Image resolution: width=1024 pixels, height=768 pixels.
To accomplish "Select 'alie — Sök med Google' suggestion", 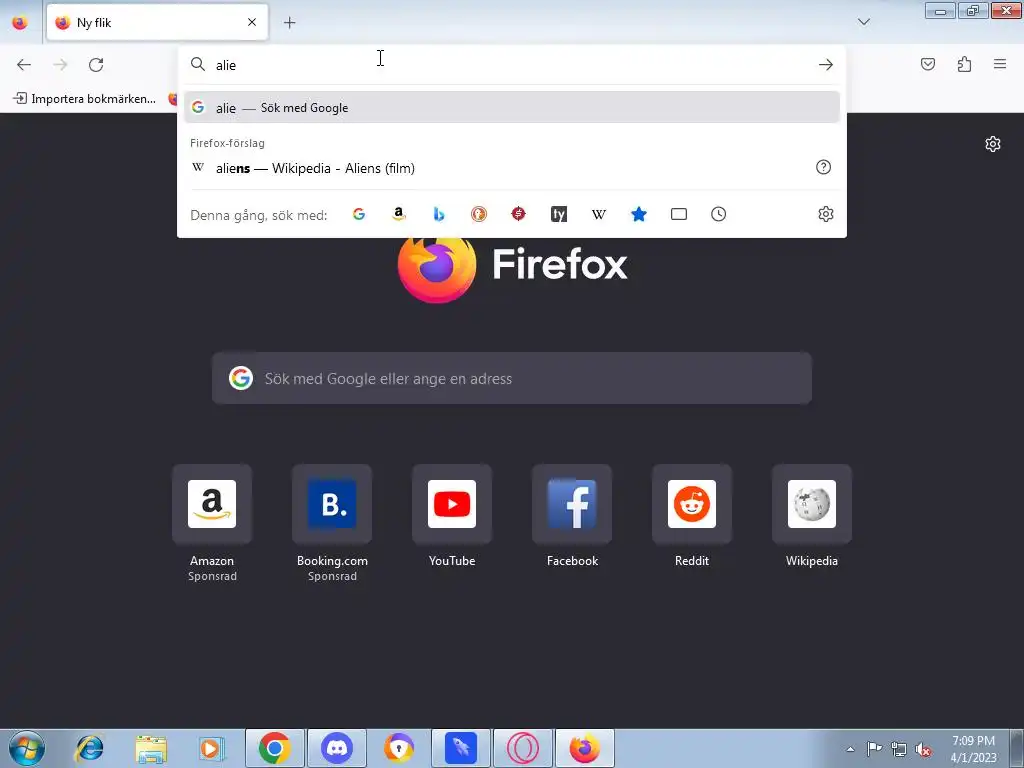I will [x=512, y=108].
